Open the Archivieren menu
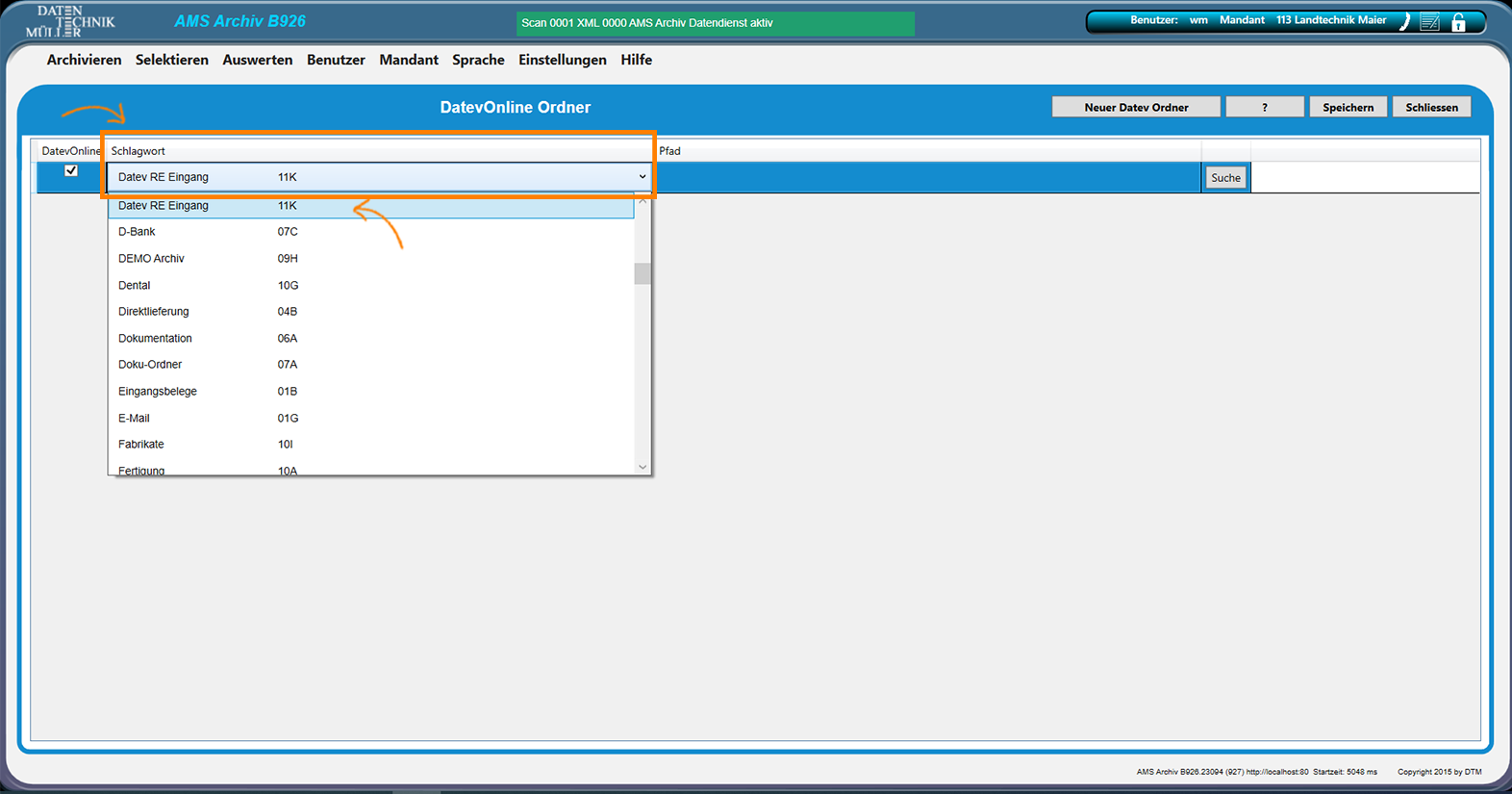This screenshot has height=794, width=1512. coord(84,60)
